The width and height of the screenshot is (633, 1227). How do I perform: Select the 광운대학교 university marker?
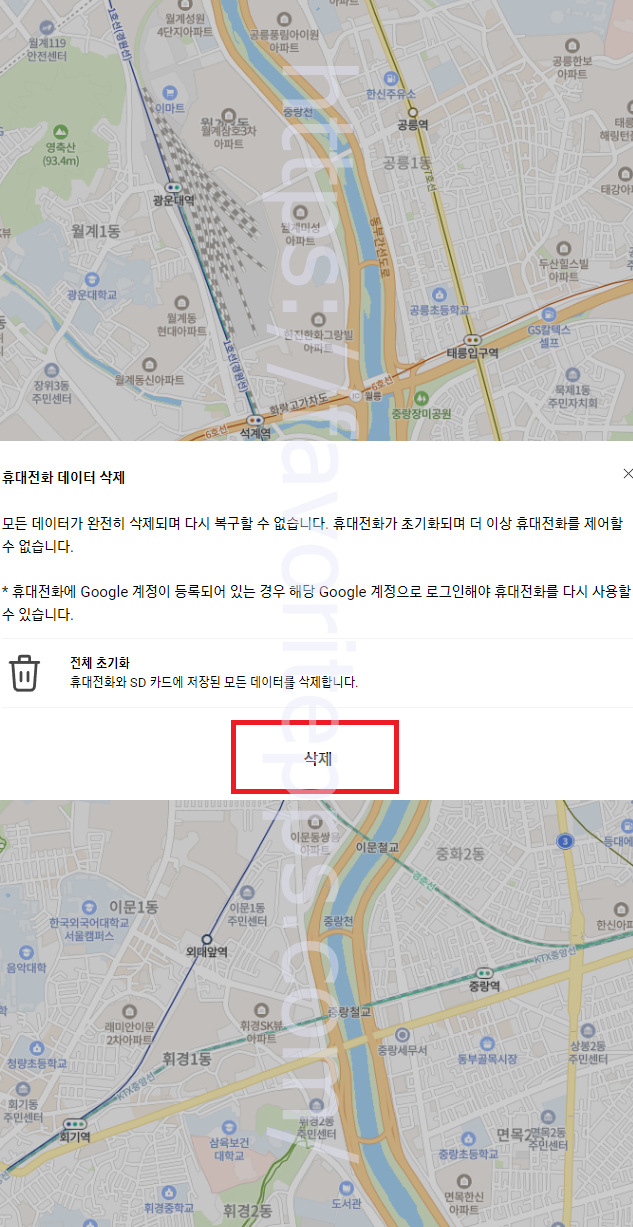pos(91,281)
